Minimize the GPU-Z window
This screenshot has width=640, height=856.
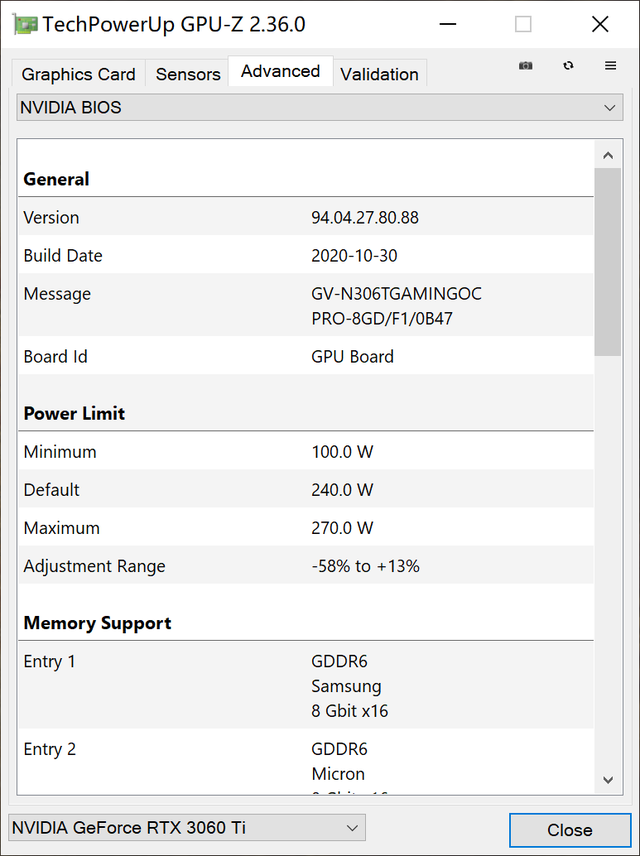447,25
